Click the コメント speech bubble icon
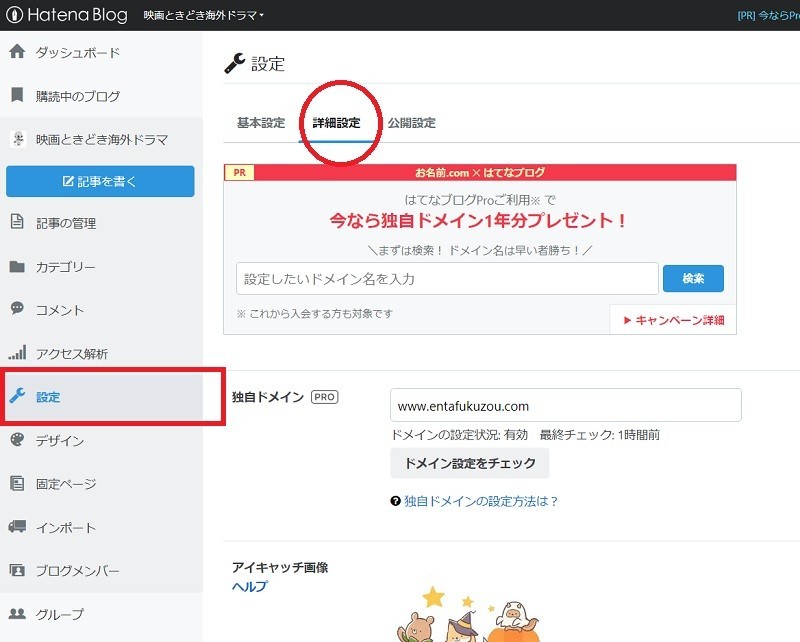 [x=17, y=308]
